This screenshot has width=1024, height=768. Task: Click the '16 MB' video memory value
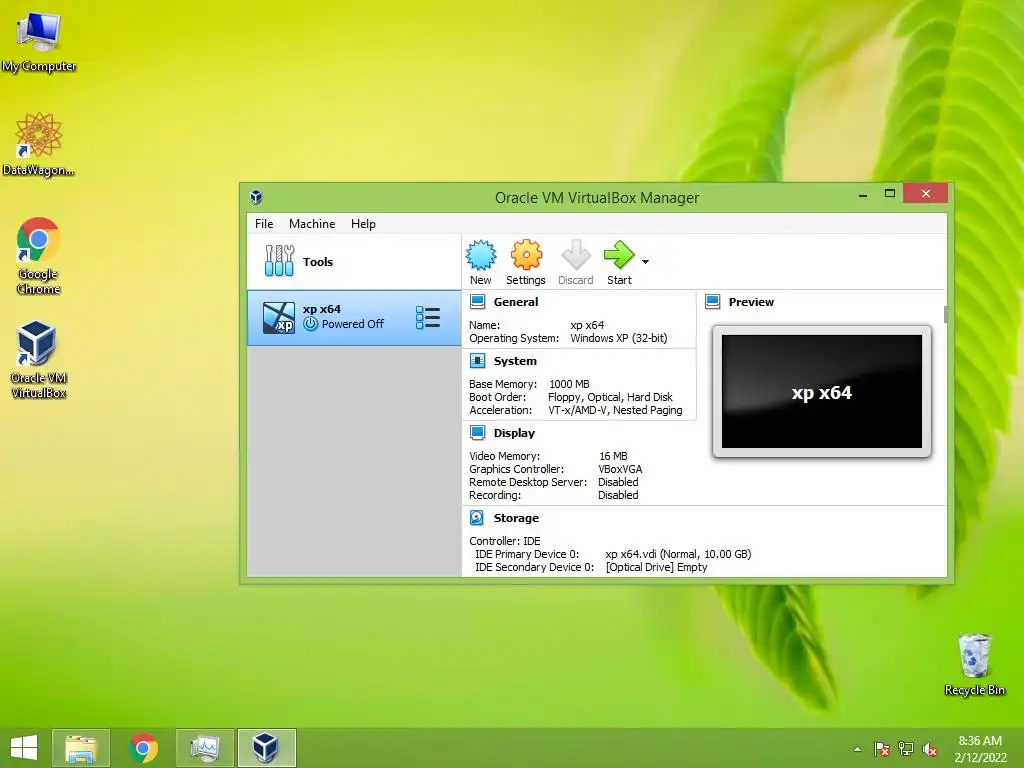coord(613,456)
